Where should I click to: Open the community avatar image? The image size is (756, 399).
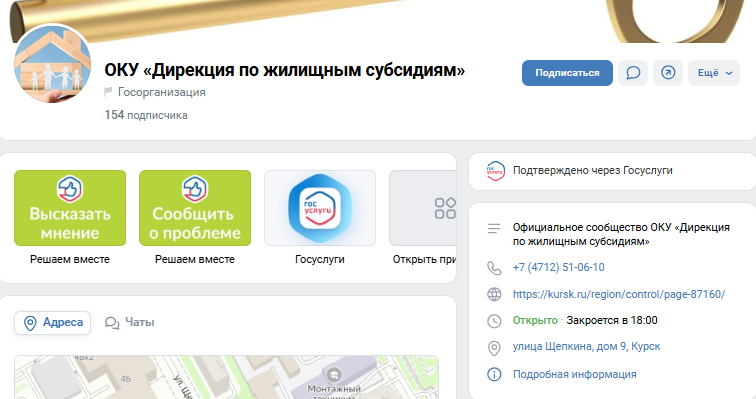coord(53,64)
